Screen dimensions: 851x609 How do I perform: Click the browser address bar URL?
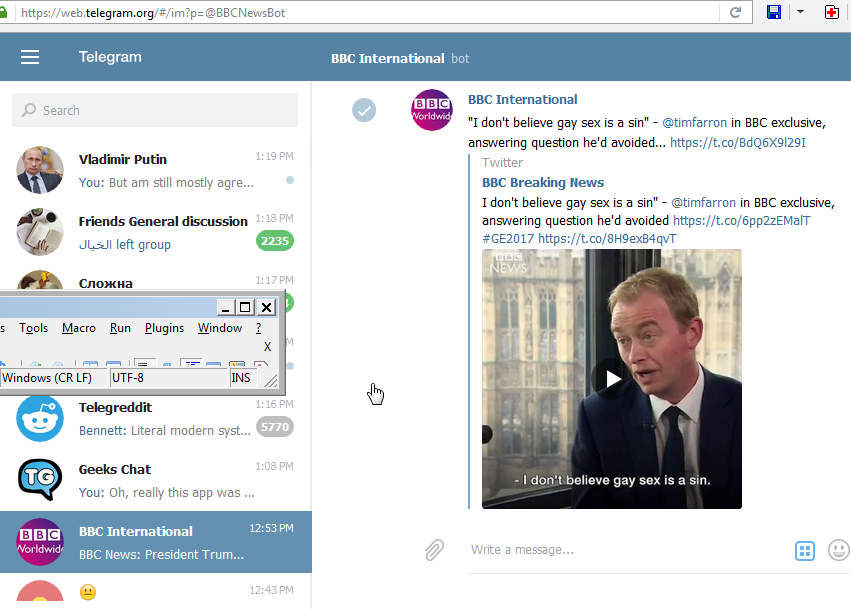[x=153, y=12]
